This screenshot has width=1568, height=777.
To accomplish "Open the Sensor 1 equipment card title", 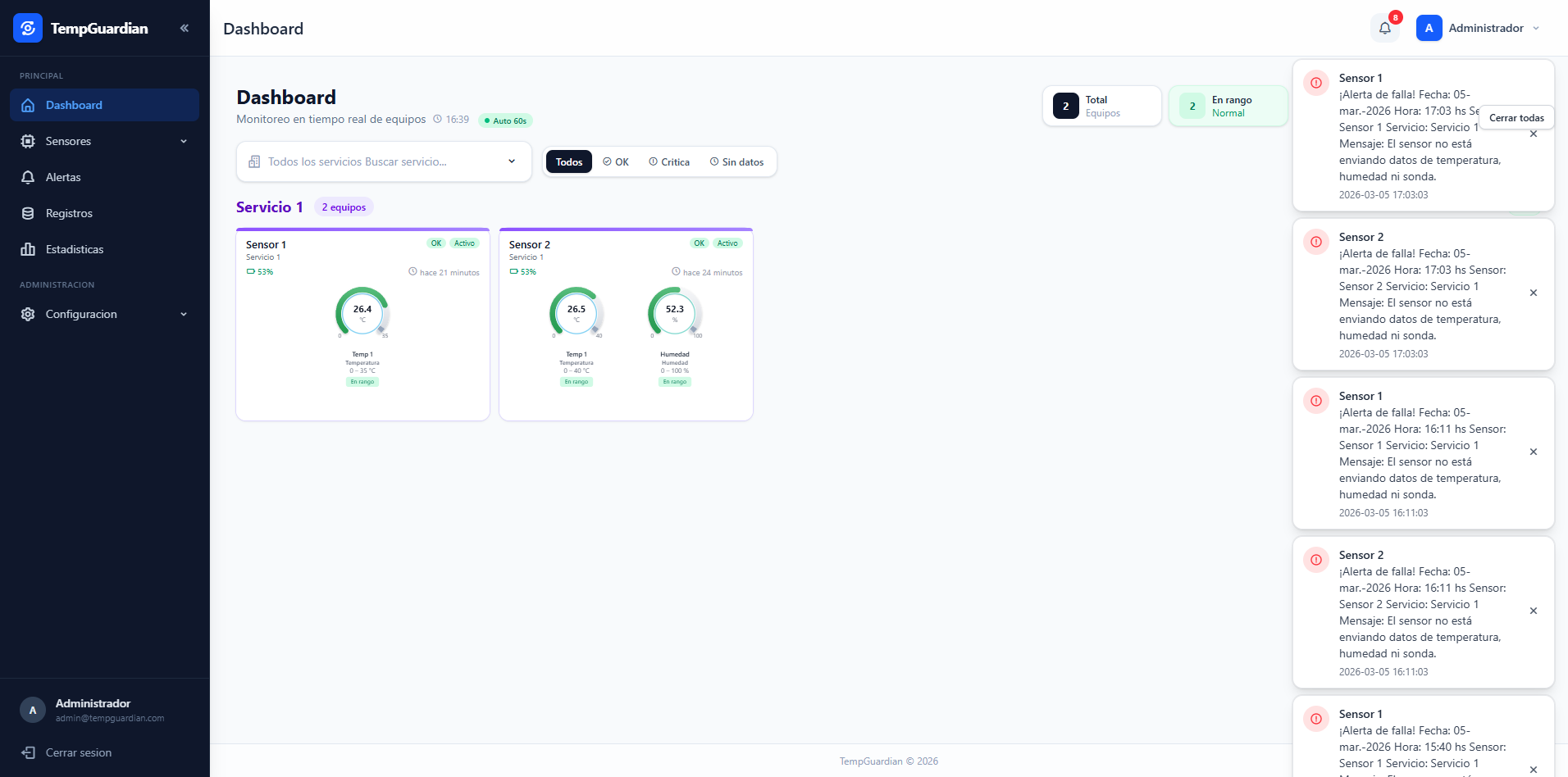I will pyautogui.click(x=266, y=244).
